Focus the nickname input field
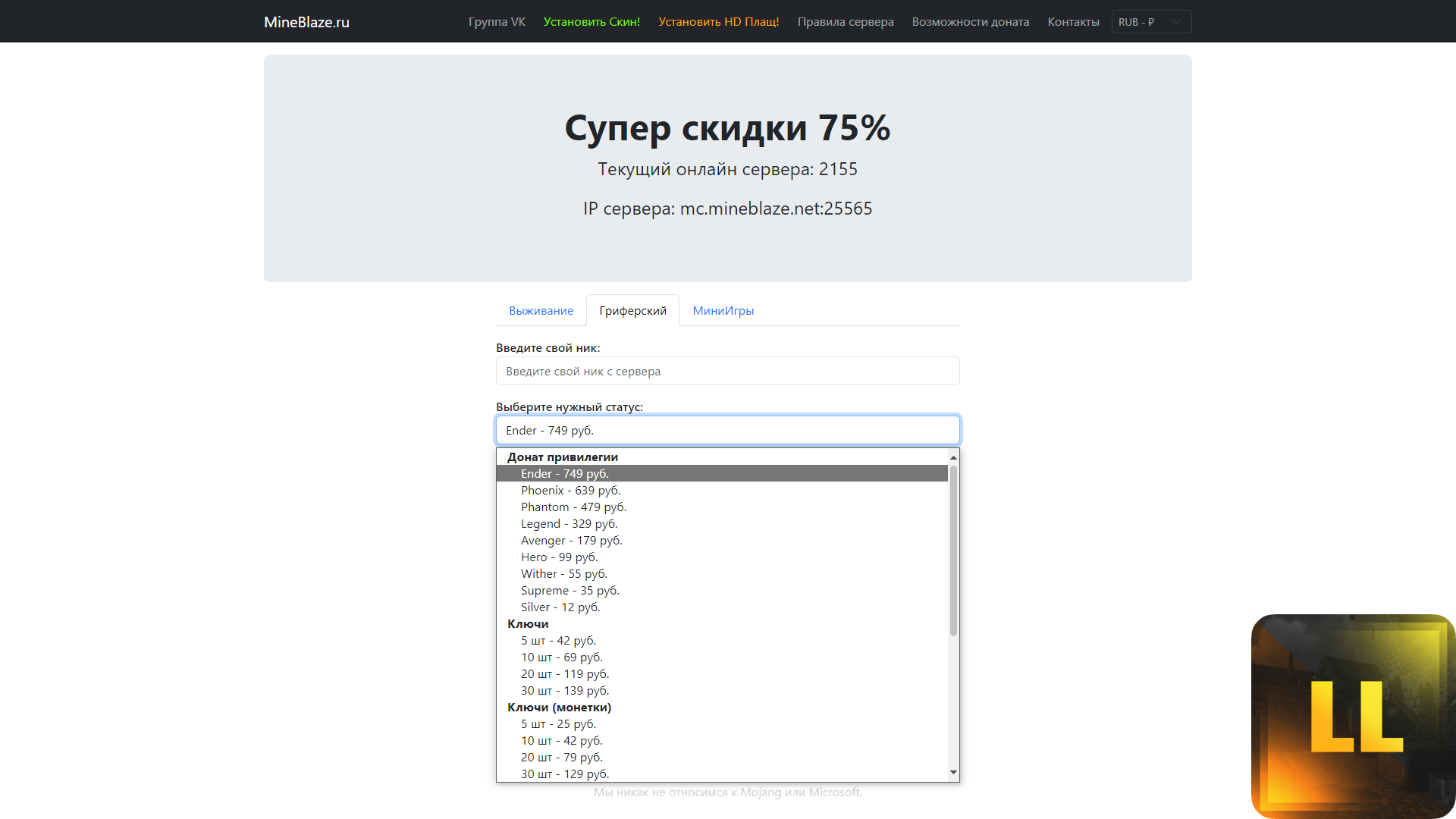The width and height of the screenshot is (1456, 819). pyautogui.click(x=727, y=372)
